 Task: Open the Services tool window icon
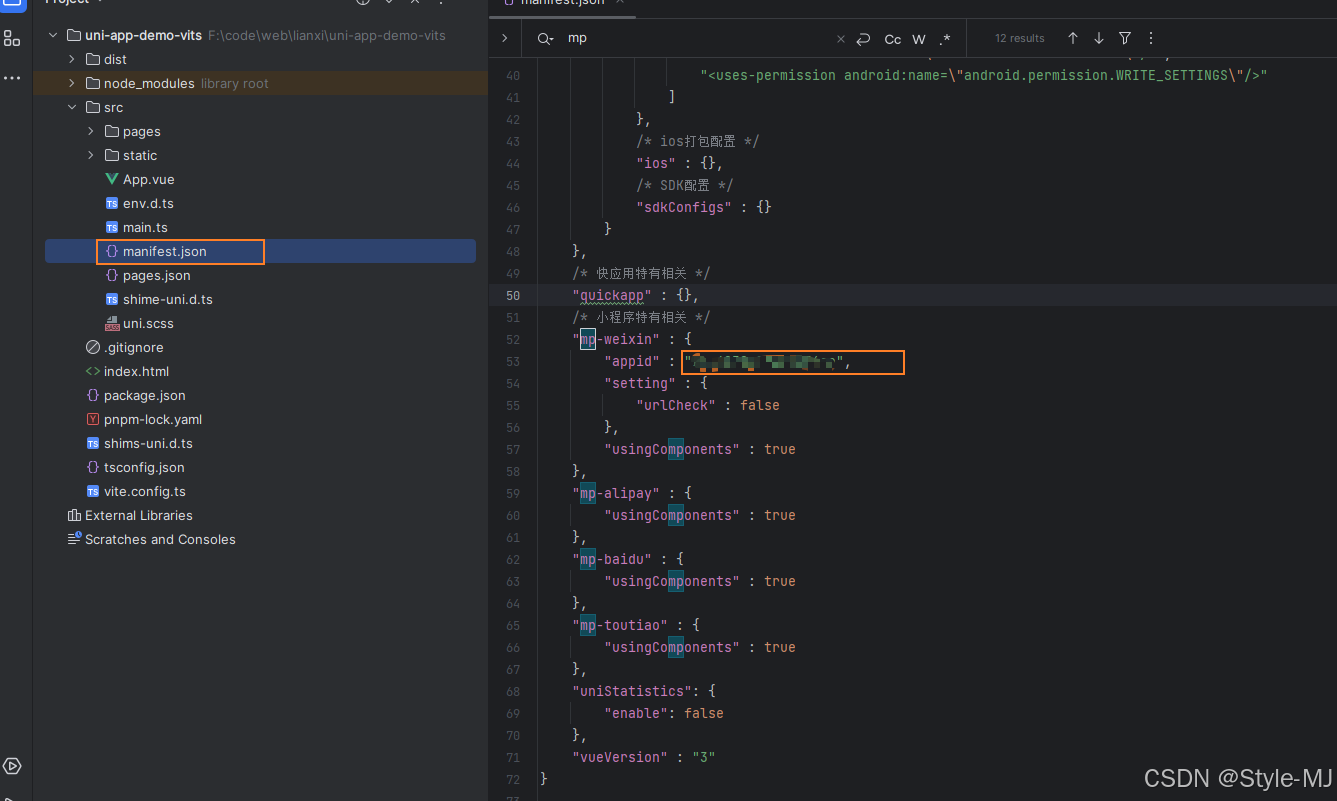pos(12,766)
